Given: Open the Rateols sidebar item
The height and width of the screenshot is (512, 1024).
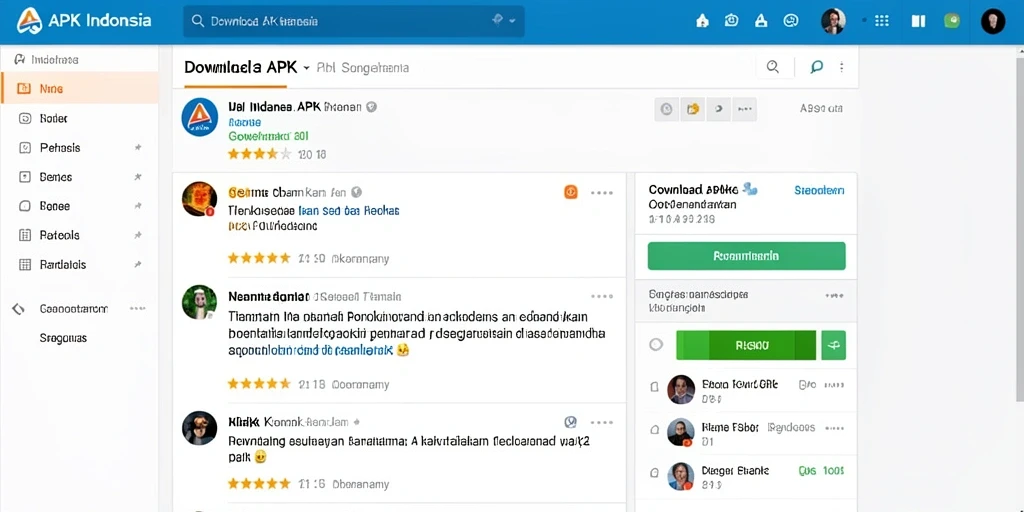Looking at the screenshot, I should point(79,235).
